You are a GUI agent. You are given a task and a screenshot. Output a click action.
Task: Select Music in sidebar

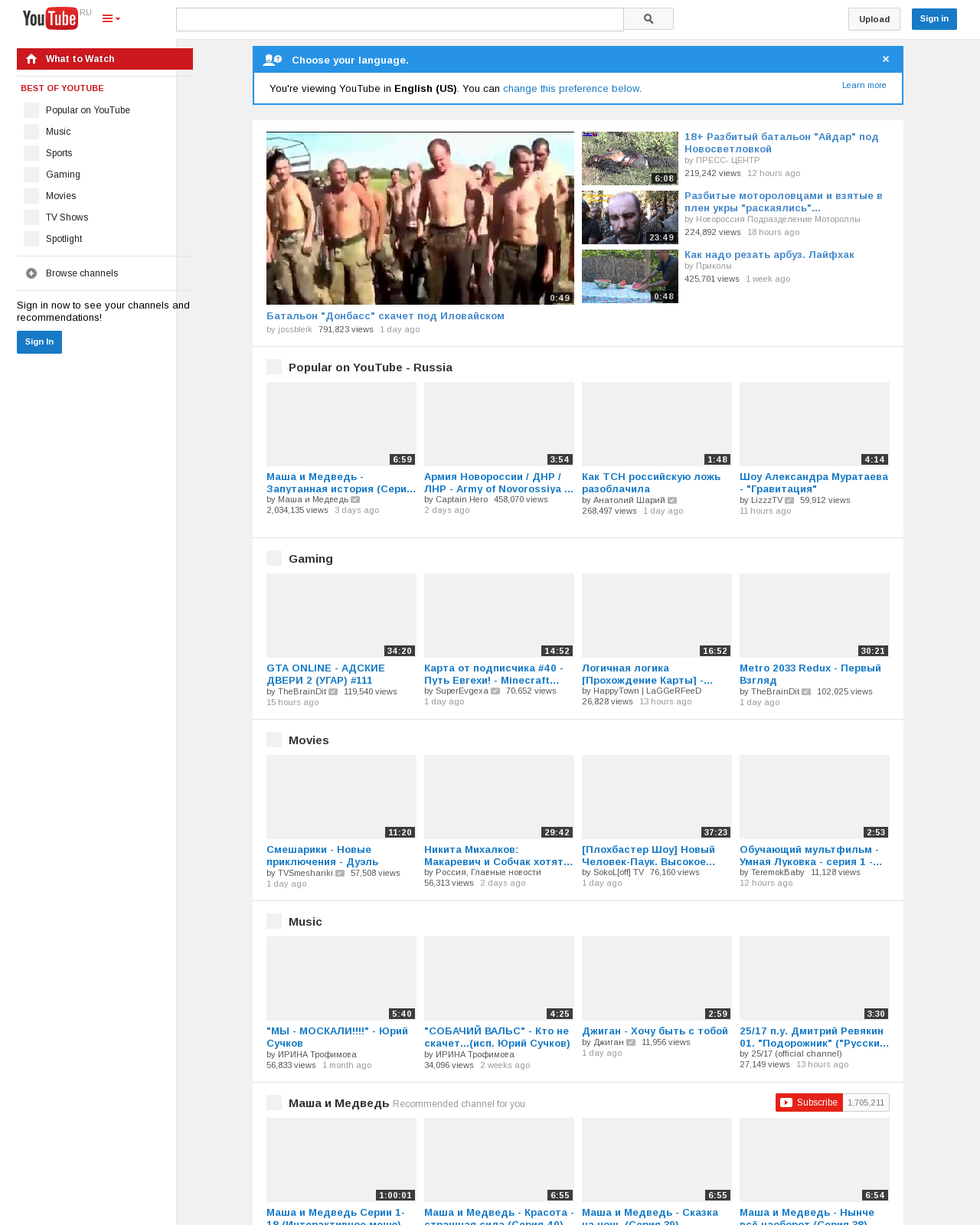coord(58,132)
